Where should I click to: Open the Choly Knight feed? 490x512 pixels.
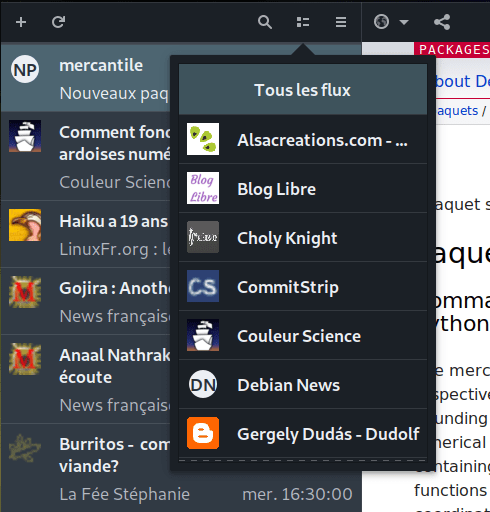tap(303, 237)
